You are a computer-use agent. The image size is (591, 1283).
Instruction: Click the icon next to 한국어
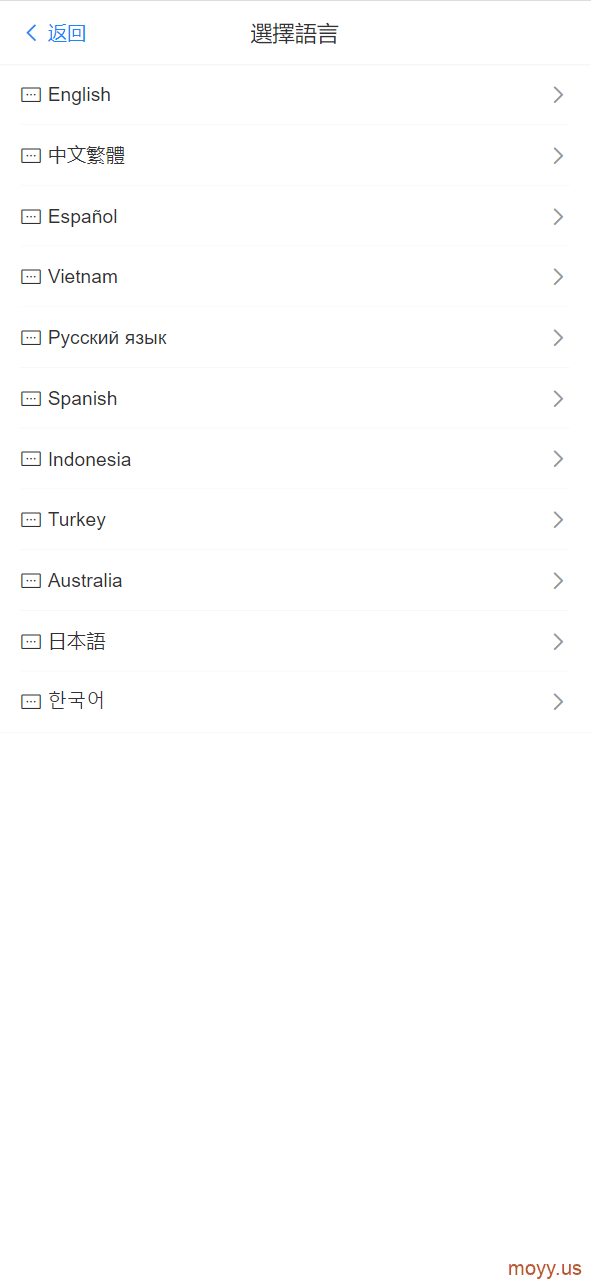[x=31, y=702]
